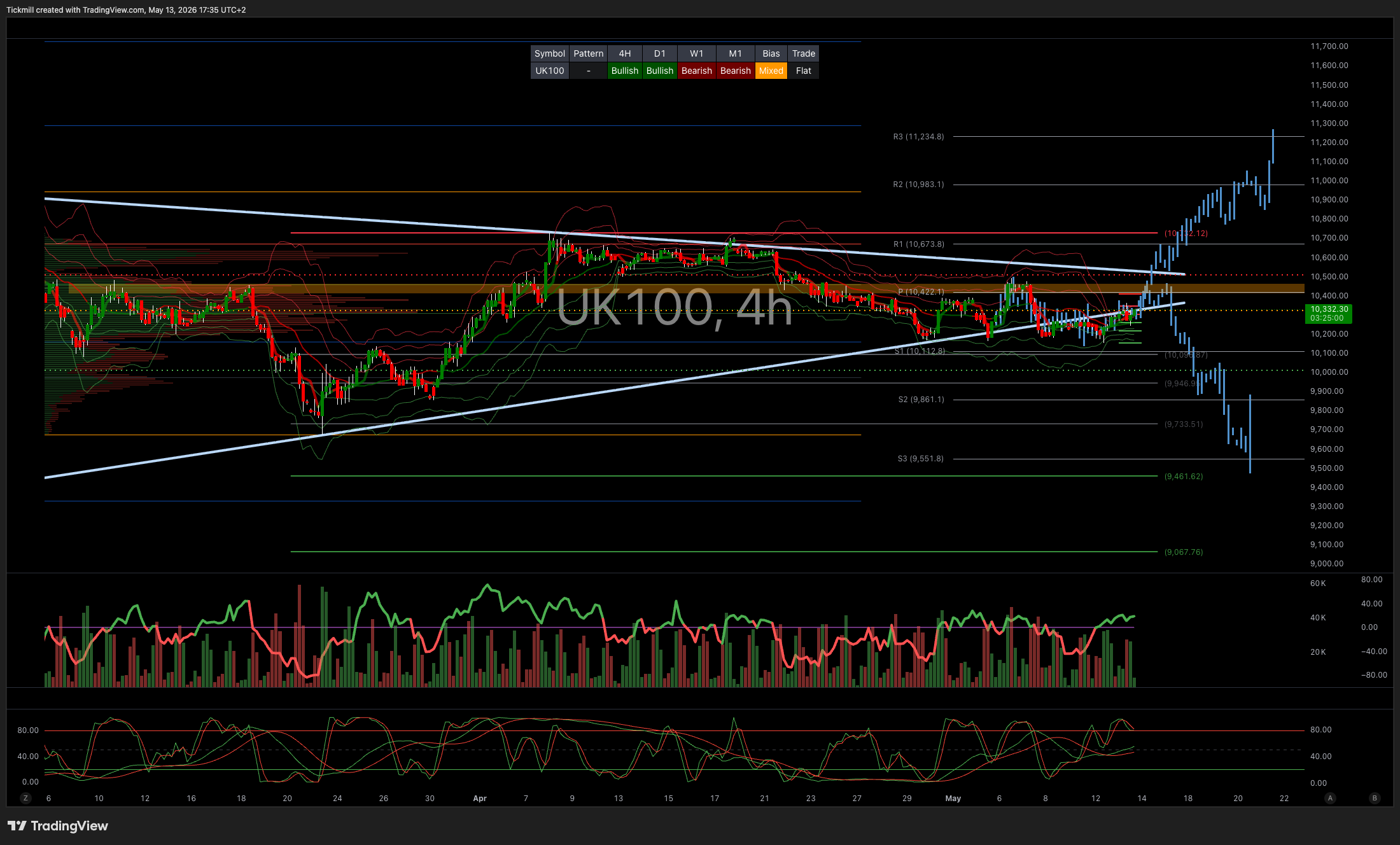The height and width of the screenshot is (845, 1400).
Task: Click the Tickmill created with TradingView.com header text
Action: [126, 10]
